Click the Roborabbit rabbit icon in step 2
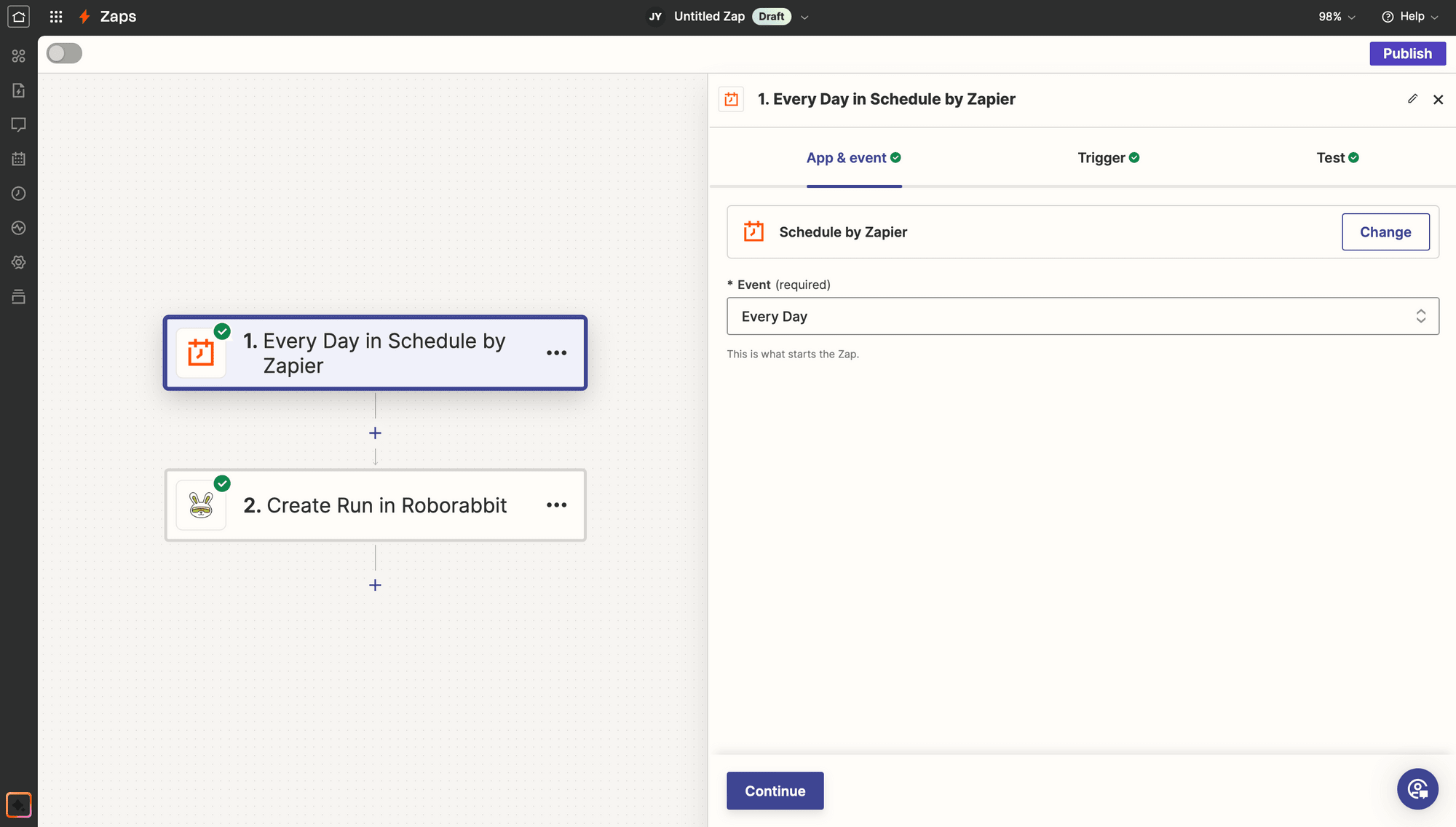This screenshot has width=1456, height=827. click(x=201, y=505)
